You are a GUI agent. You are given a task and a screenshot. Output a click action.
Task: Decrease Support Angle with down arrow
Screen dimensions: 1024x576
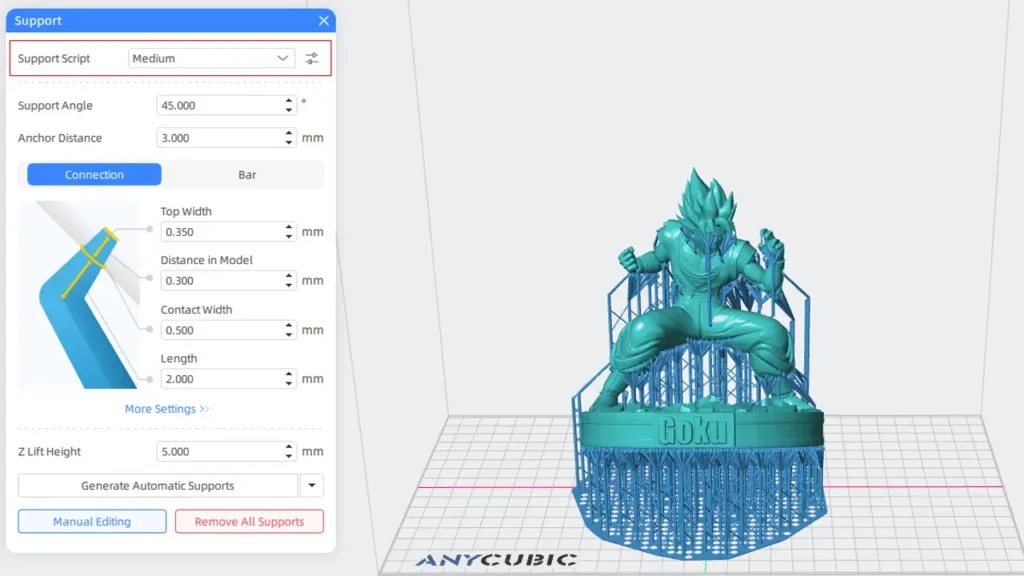[289, 110]
